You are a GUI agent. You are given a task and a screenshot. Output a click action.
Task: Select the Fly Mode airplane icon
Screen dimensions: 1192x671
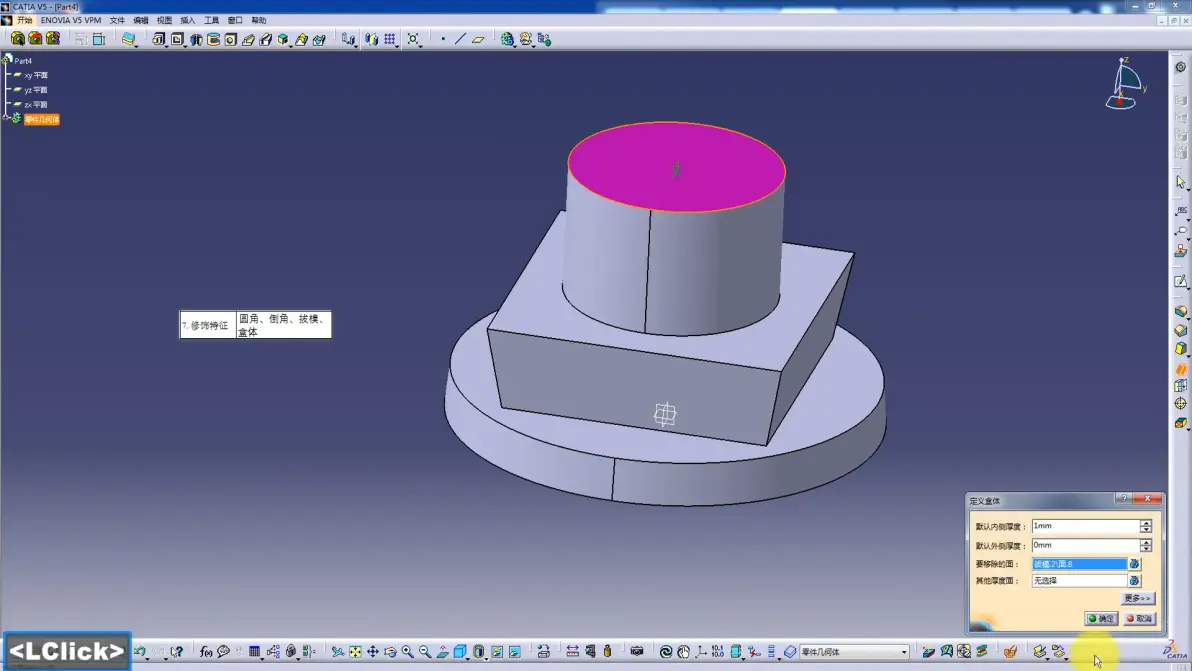pos(338,651)
